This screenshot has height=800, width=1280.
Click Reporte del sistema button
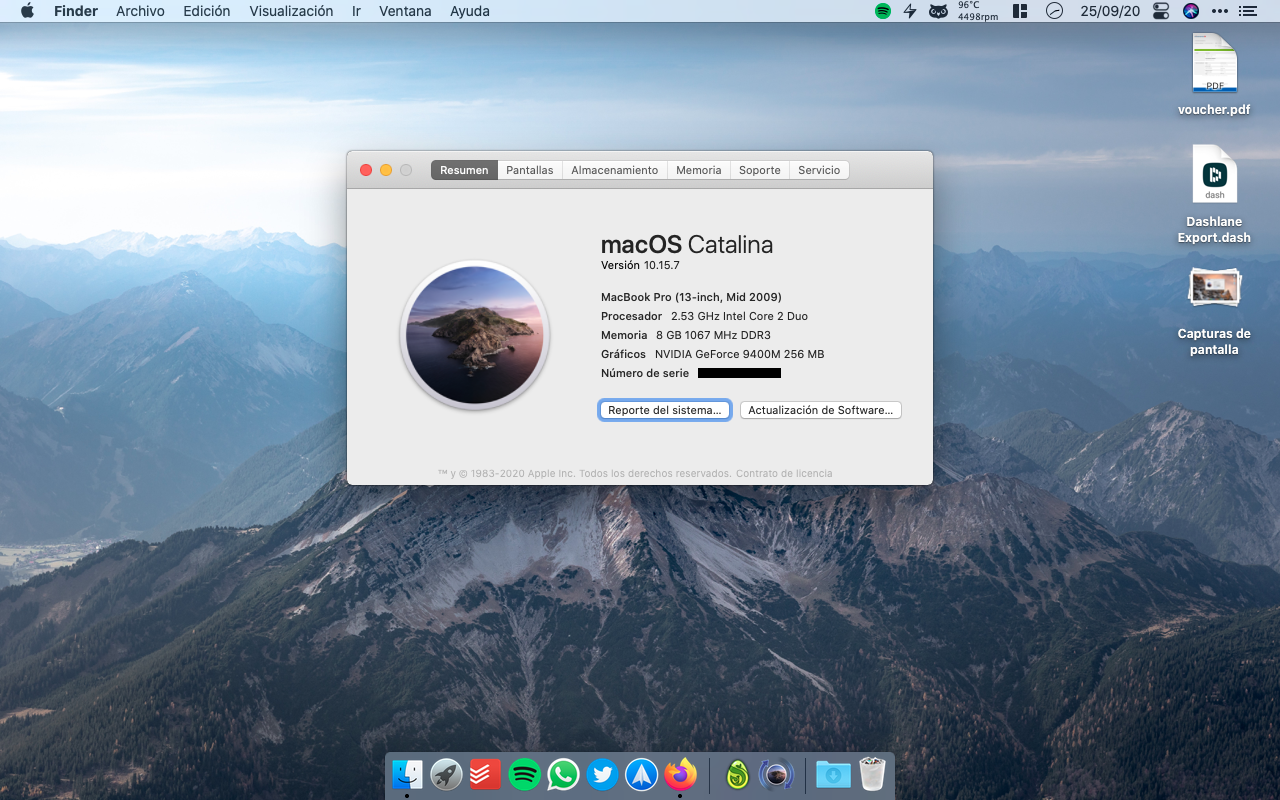pyautogui.click(x=665, y=410)
